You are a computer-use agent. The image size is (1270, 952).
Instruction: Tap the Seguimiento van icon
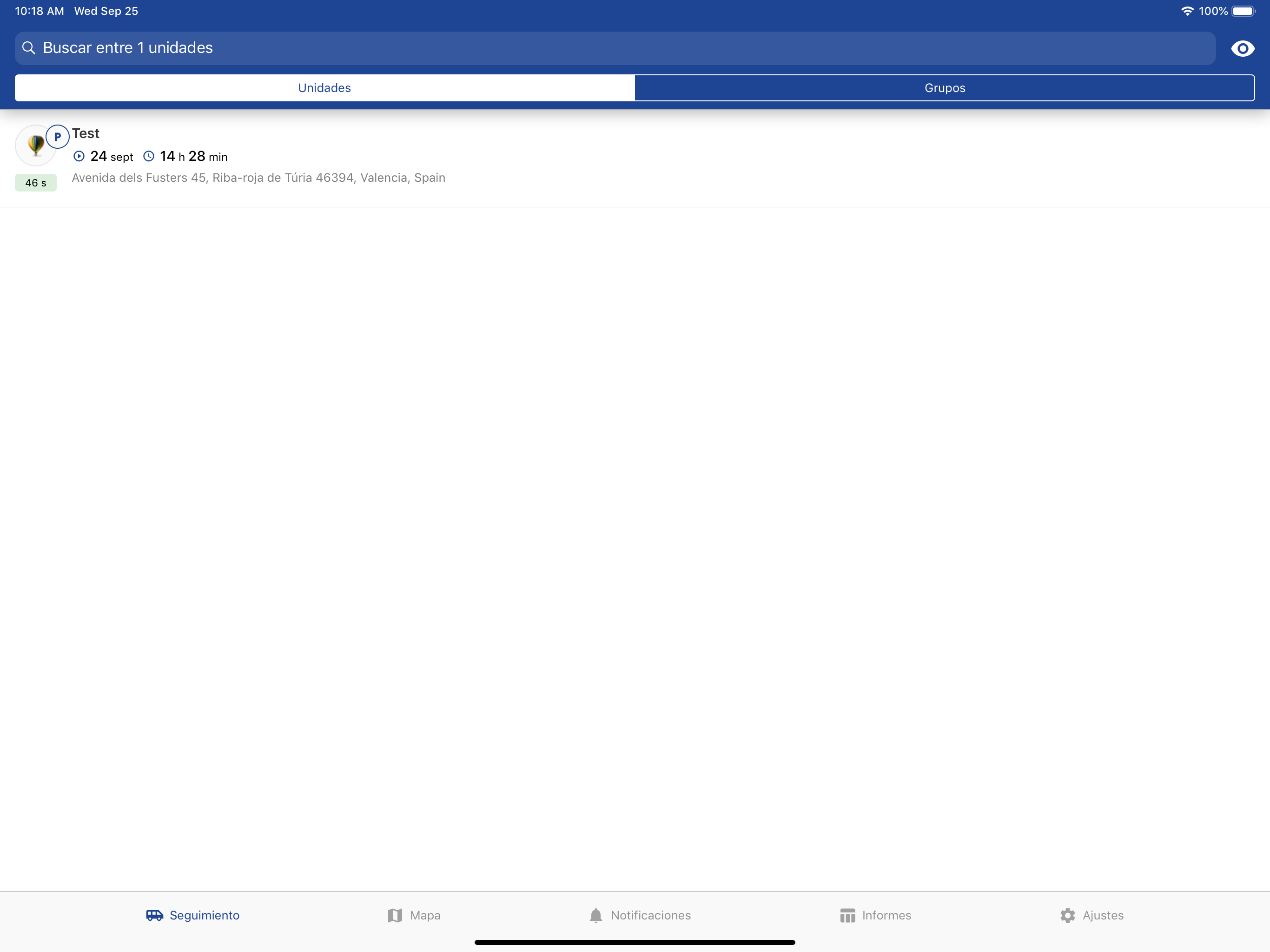154,915
